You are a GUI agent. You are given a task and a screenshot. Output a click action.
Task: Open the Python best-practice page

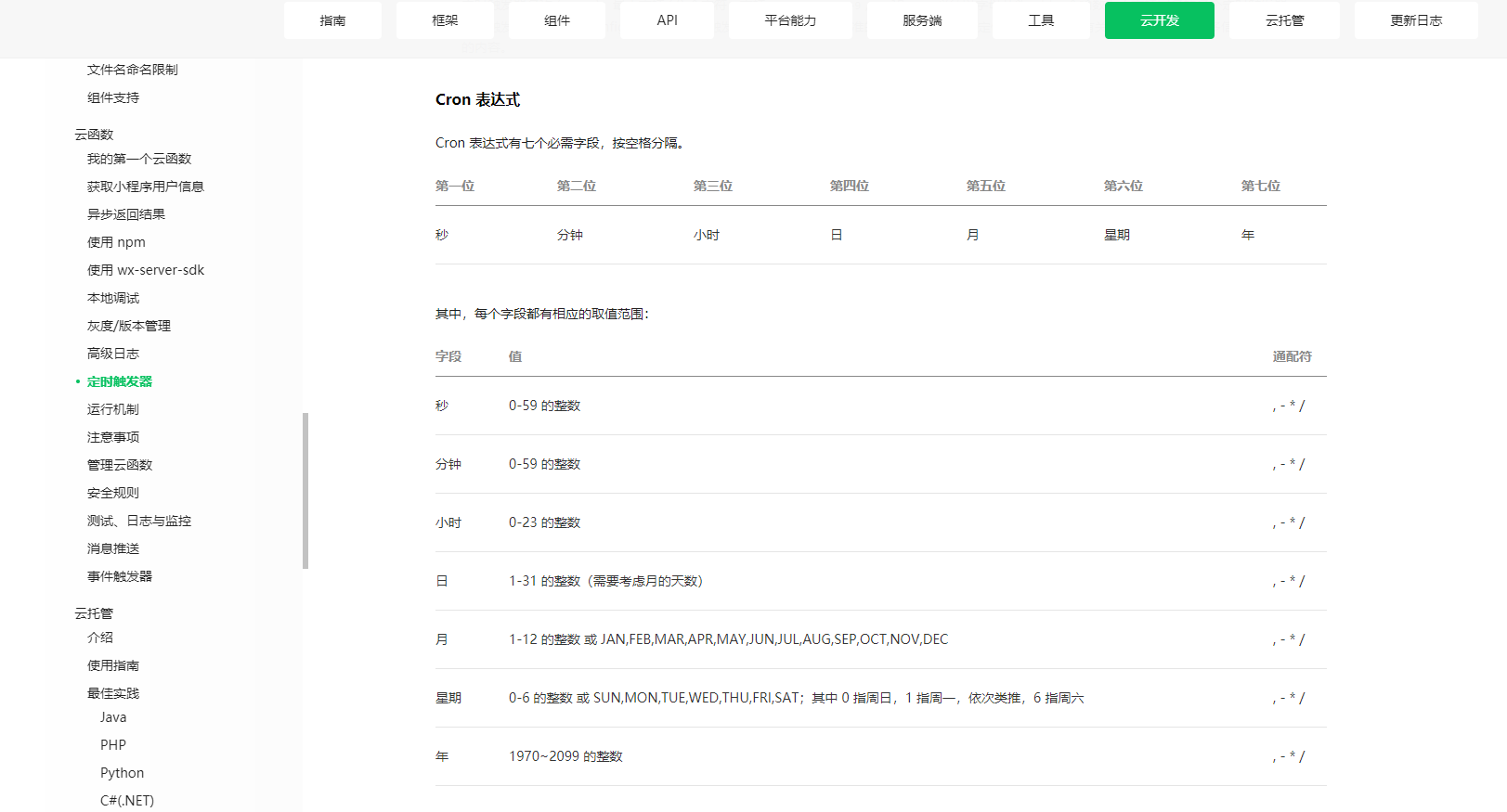coord(122,773)
